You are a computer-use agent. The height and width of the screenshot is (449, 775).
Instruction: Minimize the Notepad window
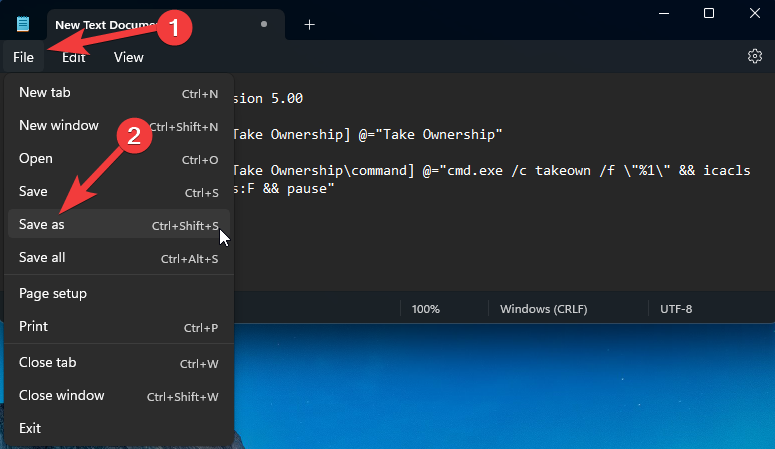(x=660, y=13)
